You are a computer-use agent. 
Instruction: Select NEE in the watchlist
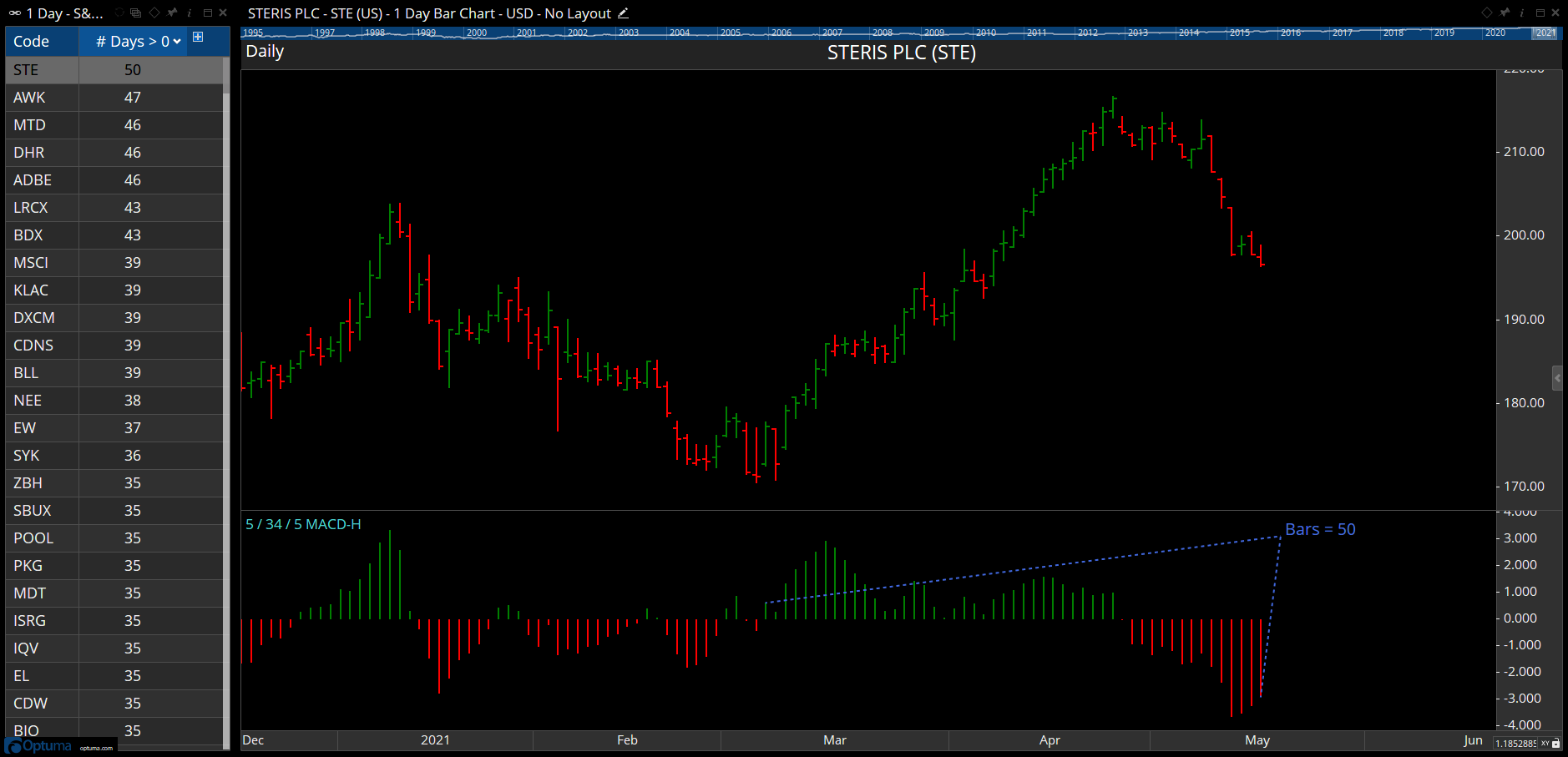coord(114,401)
